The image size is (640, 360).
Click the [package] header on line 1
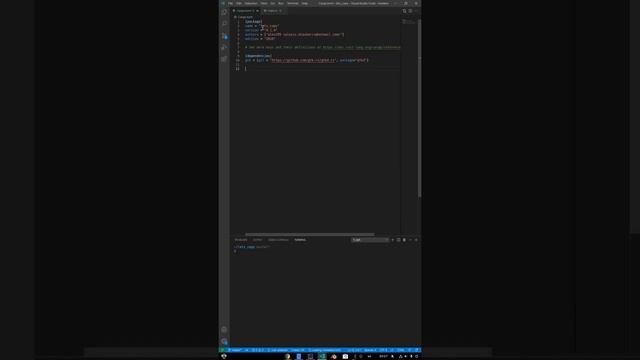click(253, 22)
